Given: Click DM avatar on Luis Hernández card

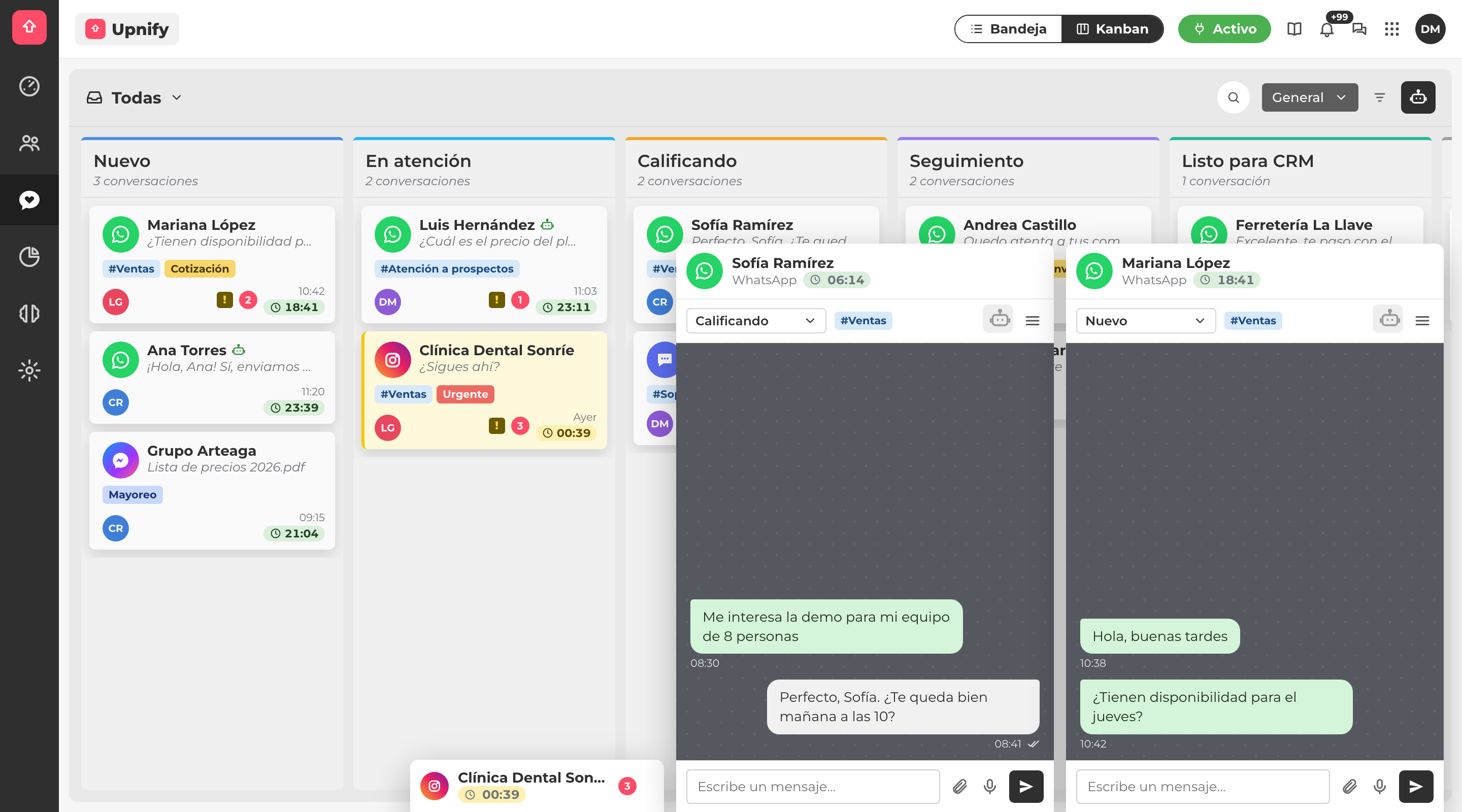Looking at the screenshot, I should click(388, 302).
